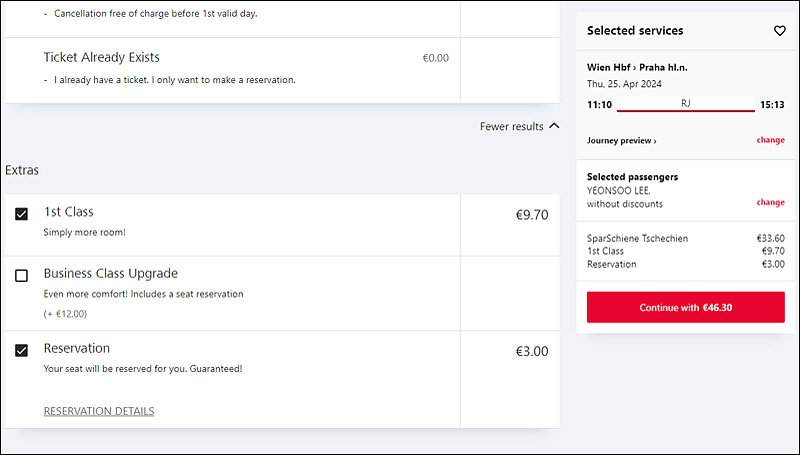Click SparSchiene Tschechien price line

(685, 238)
